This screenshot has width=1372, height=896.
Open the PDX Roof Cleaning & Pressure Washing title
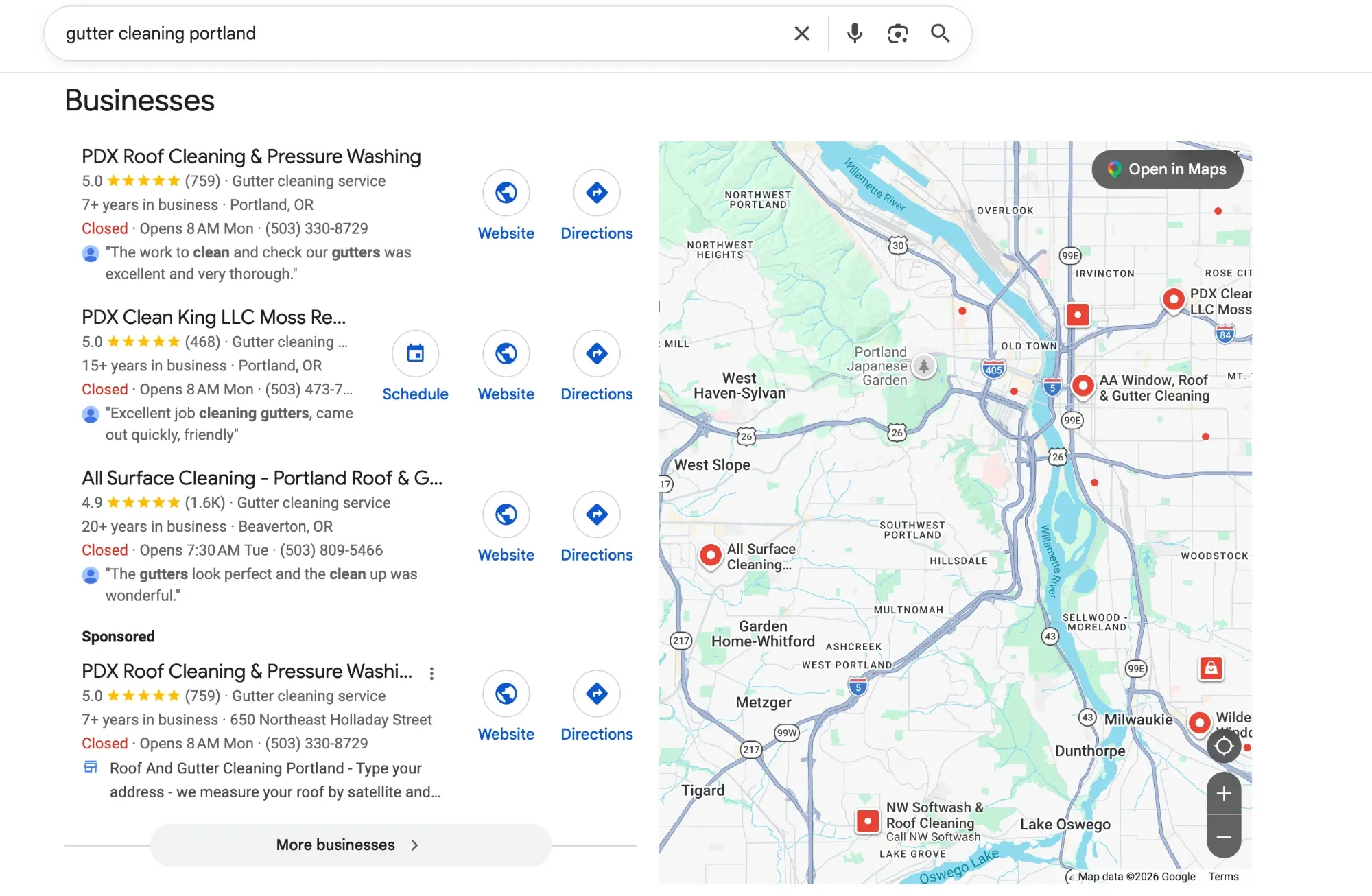coord(251,156)
